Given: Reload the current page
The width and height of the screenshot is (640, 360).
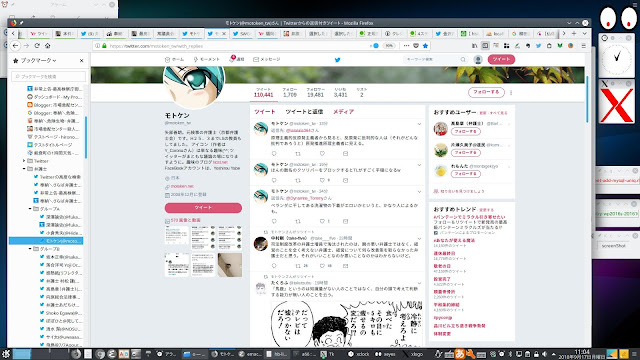Looking at the screenshot, I should (37, 46).
